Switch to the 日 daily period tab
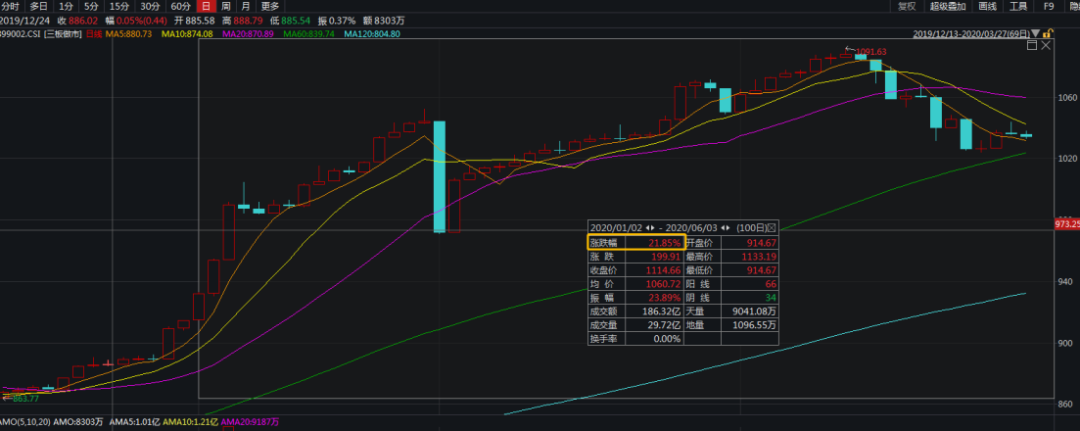Image resolution: width=1080 pixels, height=431 pixels. click(x=205, y=6)
